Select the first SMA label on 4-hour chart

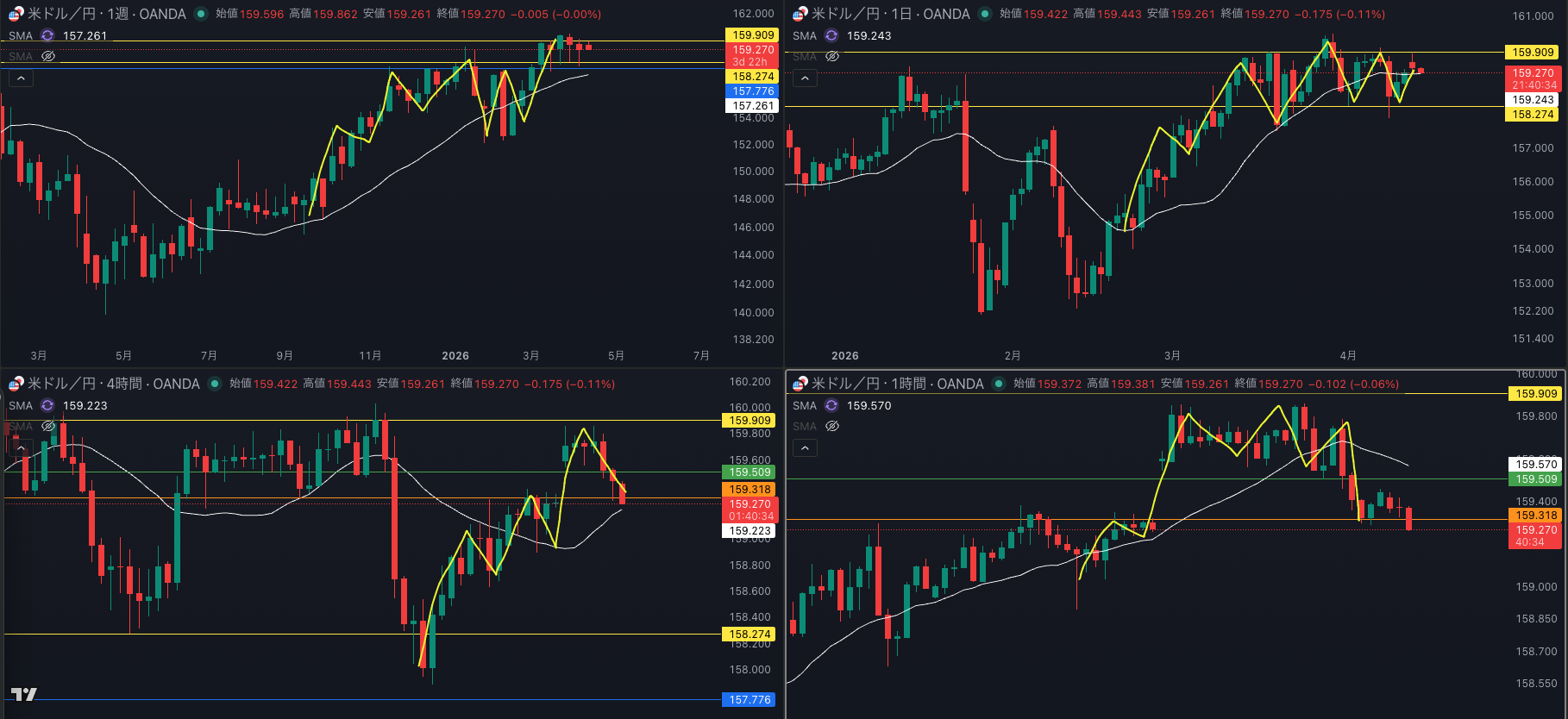(21, 405)
